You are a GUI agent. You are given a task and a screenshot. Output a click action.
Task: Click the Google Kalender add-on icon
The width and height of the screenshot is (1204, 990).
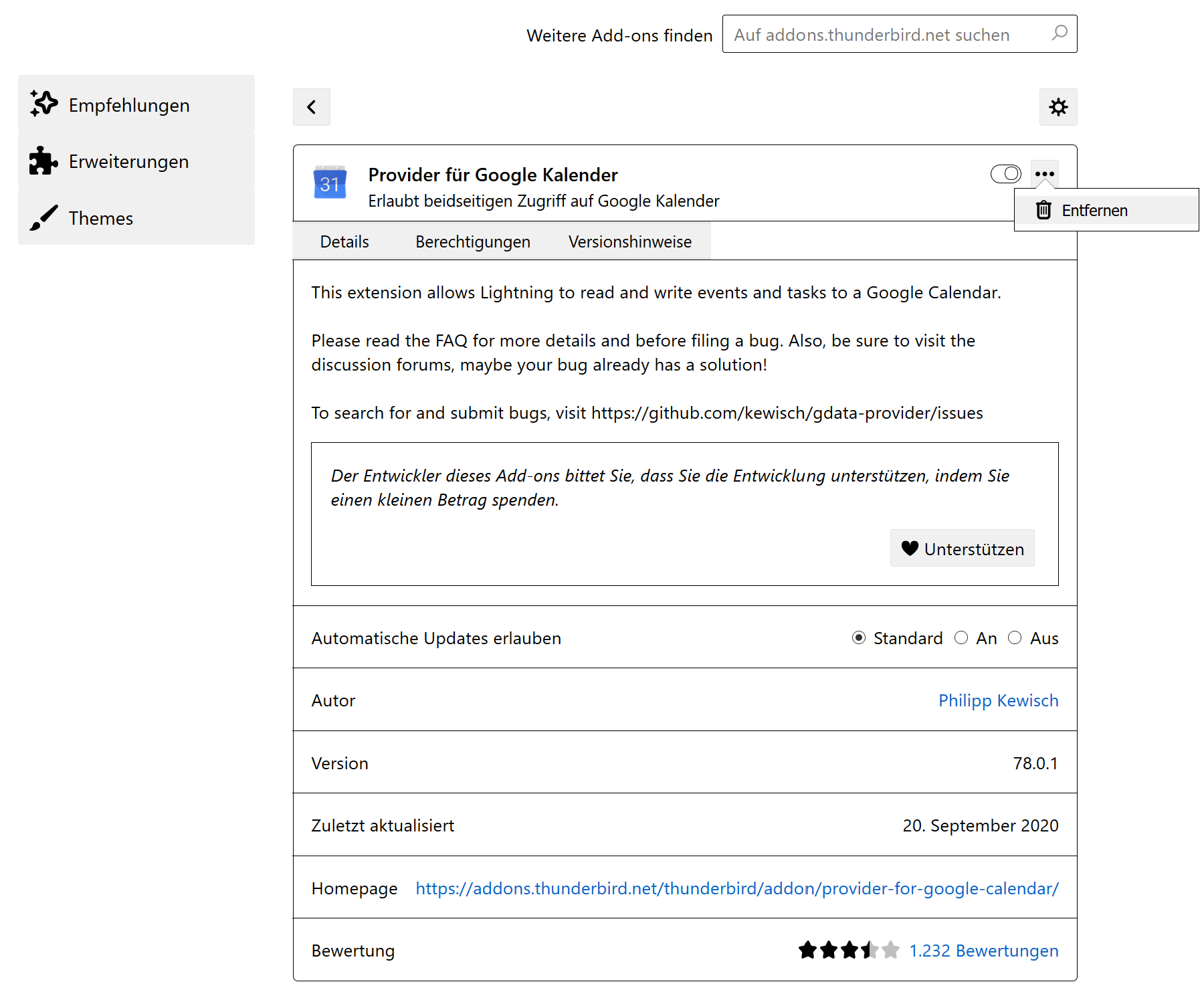[x=330, y=183]
